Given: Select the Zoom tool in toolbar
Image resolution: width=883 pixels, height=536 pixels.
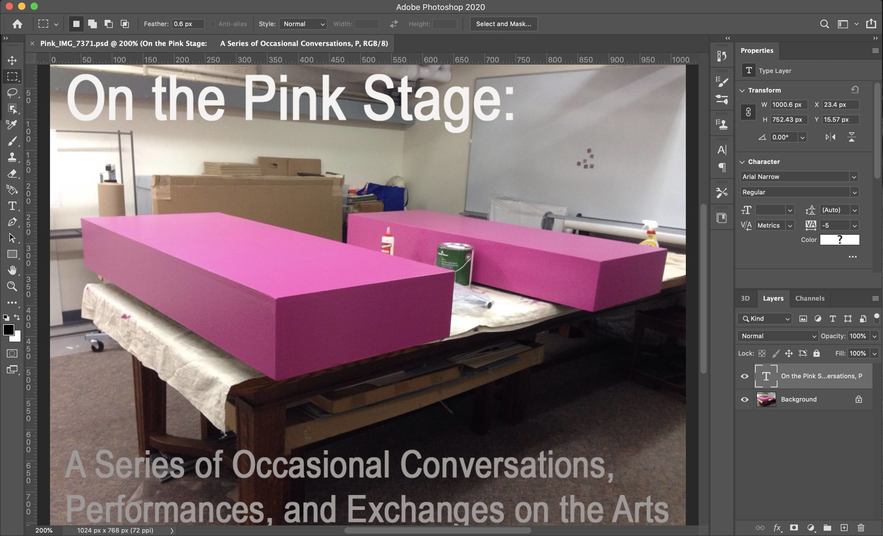Looking at the screenshot, I should 12,286.
